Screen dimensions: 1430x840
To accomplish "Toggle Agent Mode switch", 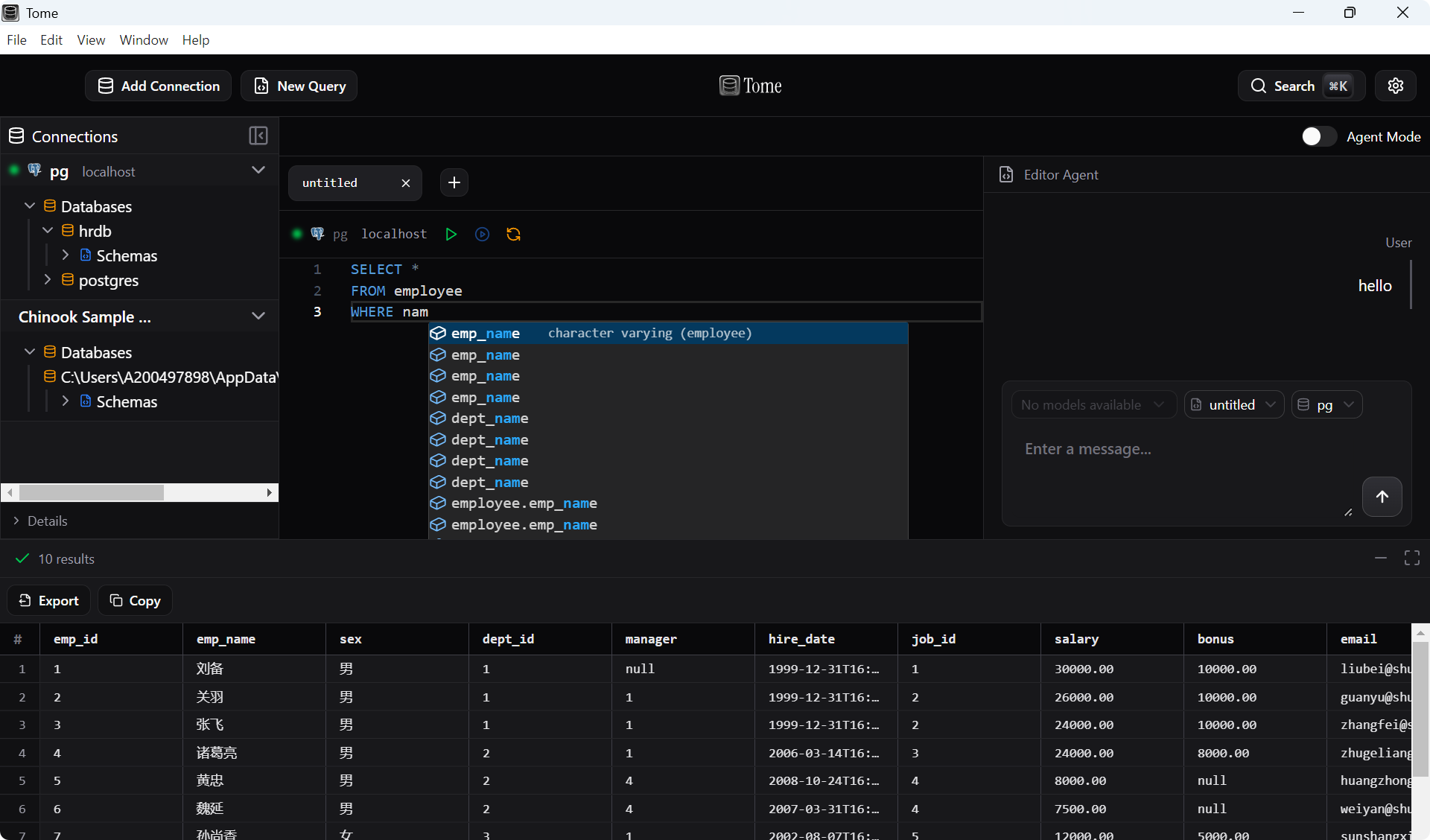I will coord(1318,136).
